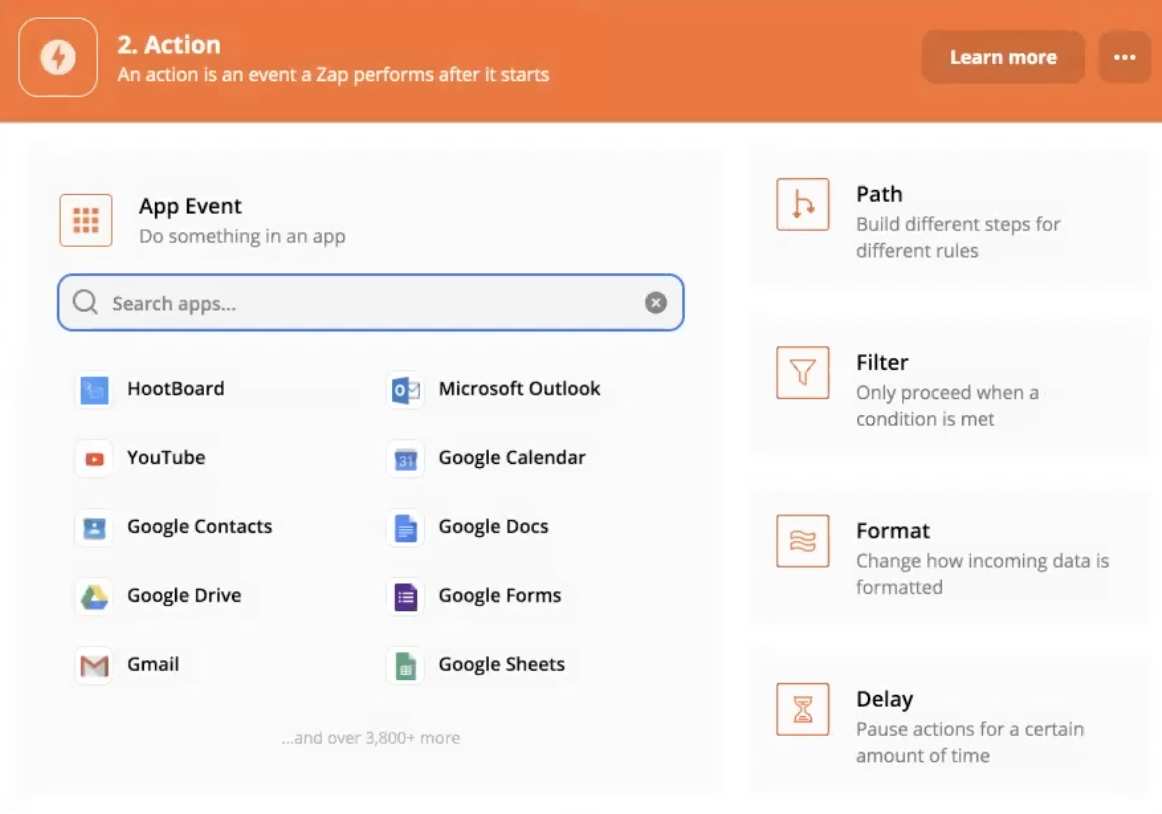
Task: Click the App Event grid icon
Action: coord(86,220)
